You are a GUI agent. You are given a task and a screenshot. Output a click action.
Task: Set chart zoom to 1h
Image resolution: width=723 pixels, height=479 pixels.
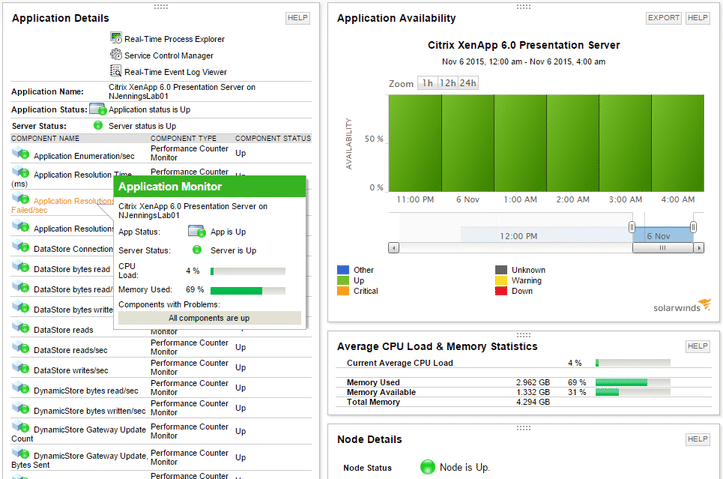pyautogui.click(x=428, y=83)
